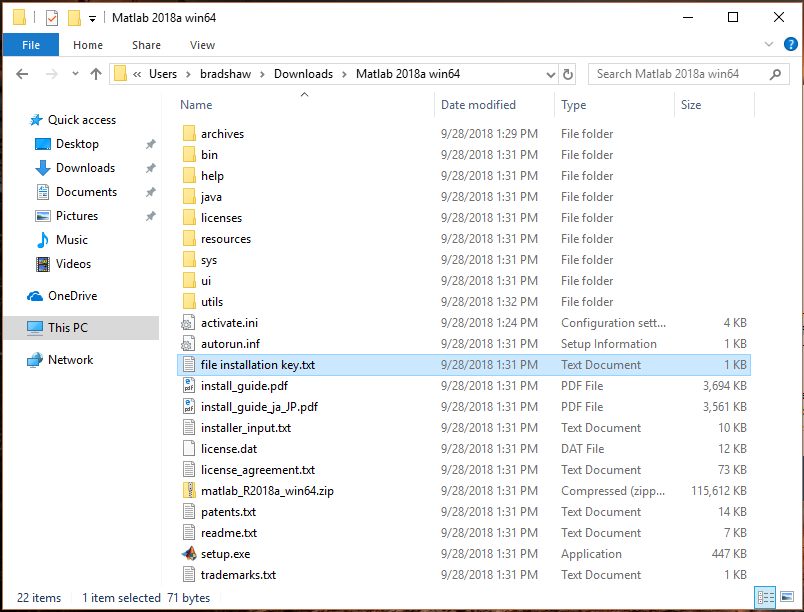The height and width of the screenshot is (612, 804).
Task: Expand the ribbon with the chevron
Action: (768, 44)
